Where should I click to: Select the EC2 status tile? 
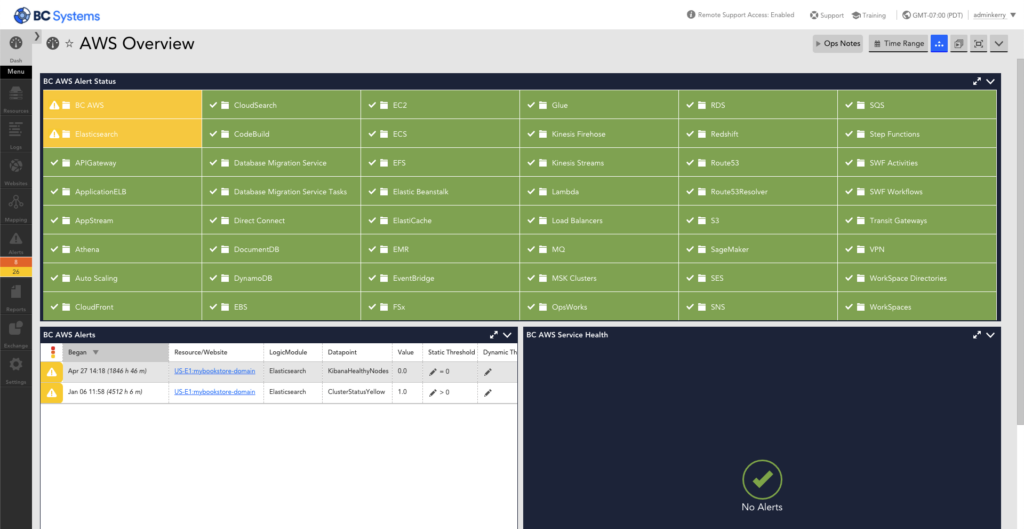(440, 104)
